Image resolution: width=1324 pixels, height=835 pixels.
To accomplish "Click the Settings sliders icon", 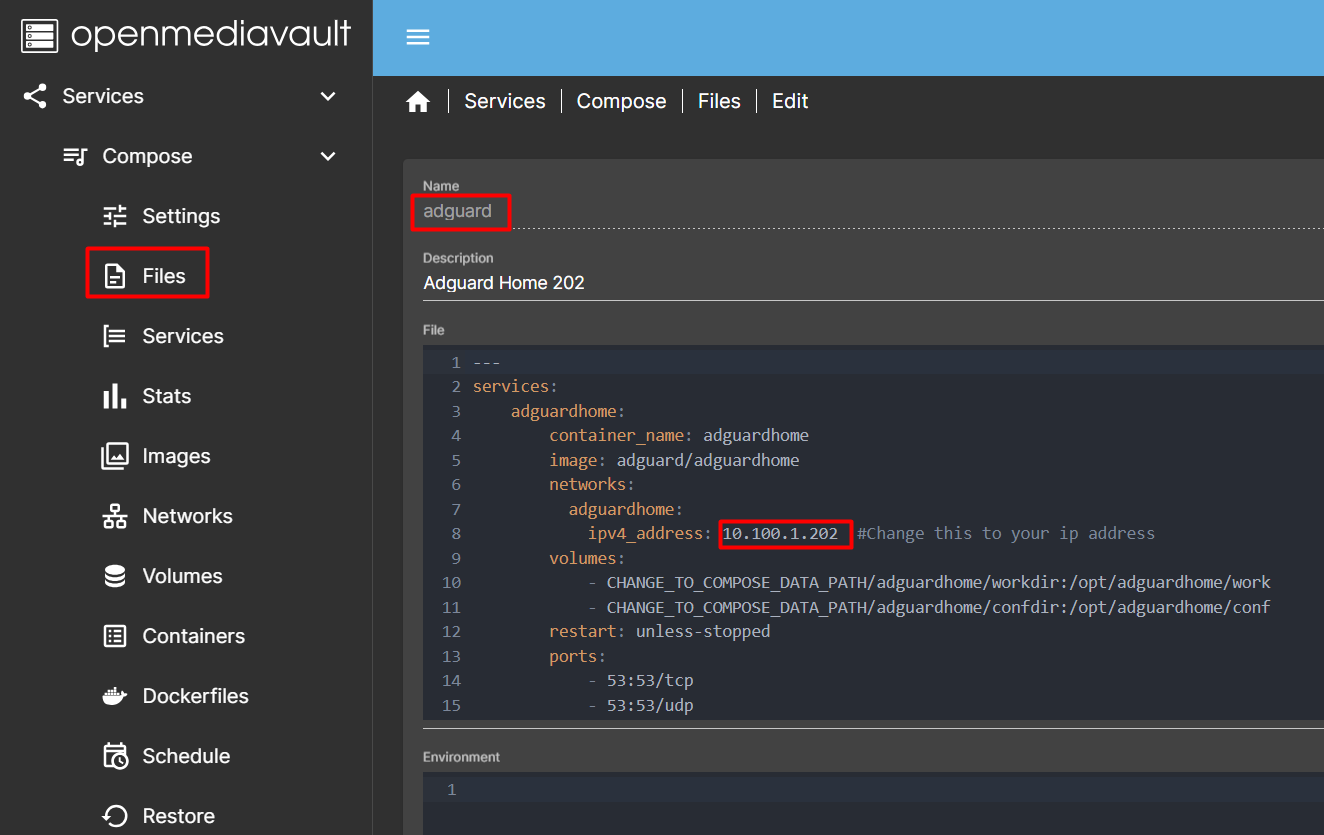I will tap(115, 216).
